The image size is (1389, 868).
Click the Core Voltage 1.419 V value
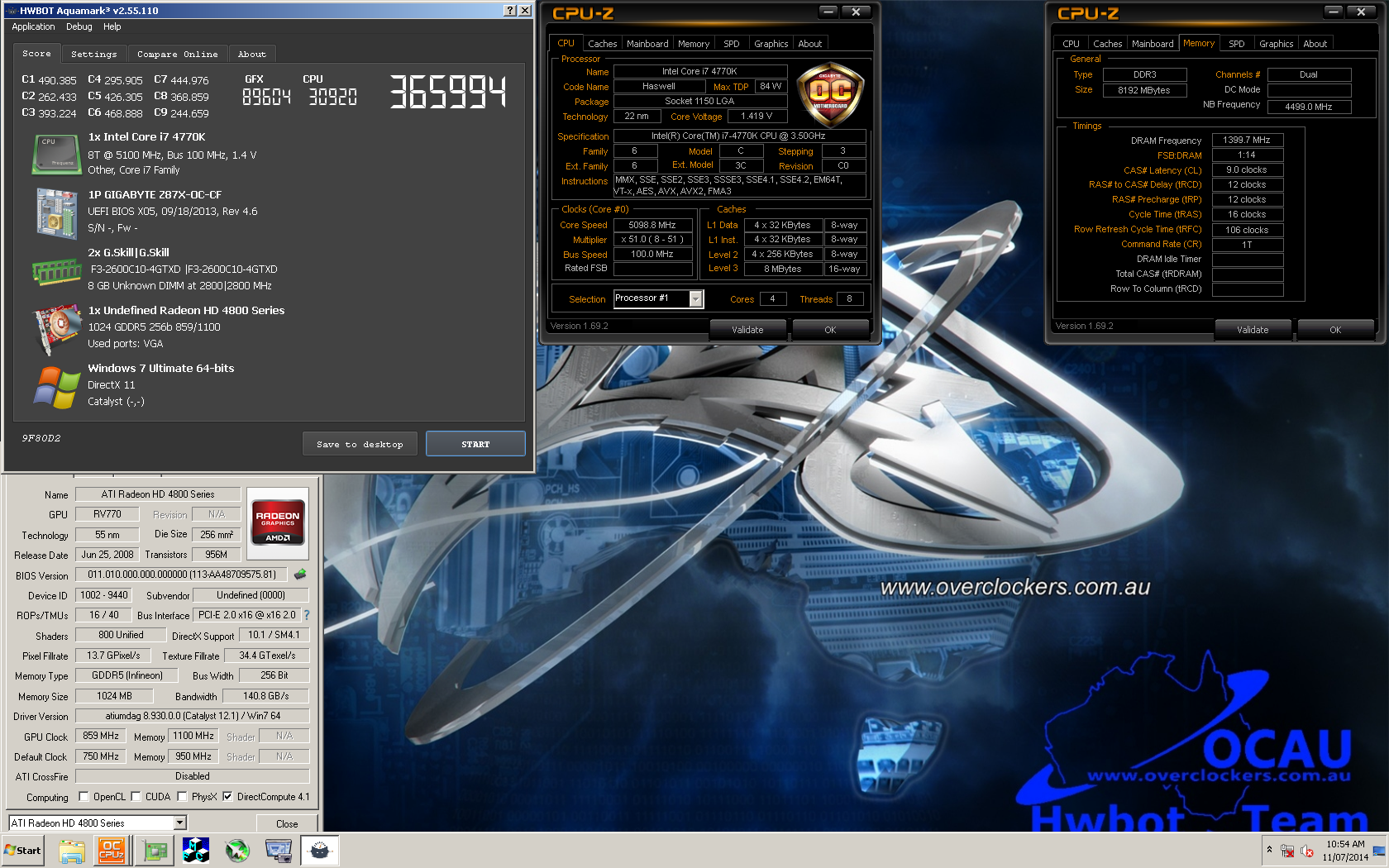[x=757, y=117]
